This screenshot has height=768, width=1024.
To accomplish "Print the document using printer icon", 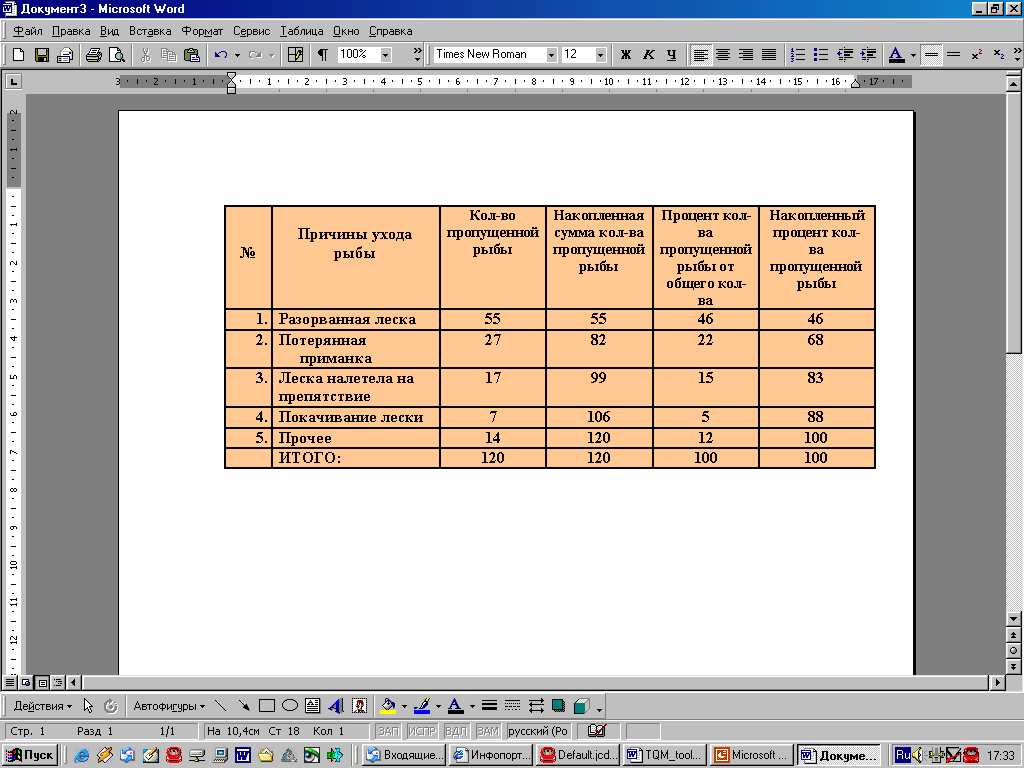I will click(93, 55).
